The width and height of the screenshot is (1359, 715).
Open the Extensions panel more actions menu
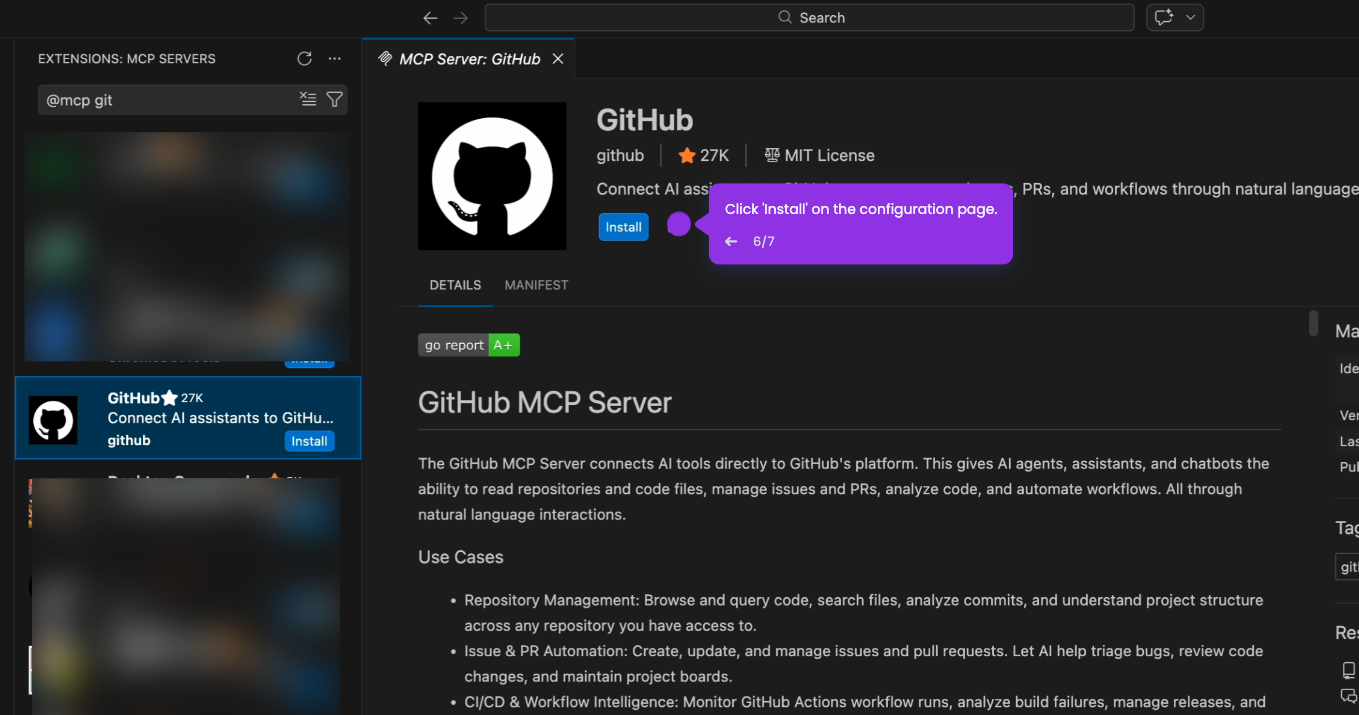click(x=335, y=59)
